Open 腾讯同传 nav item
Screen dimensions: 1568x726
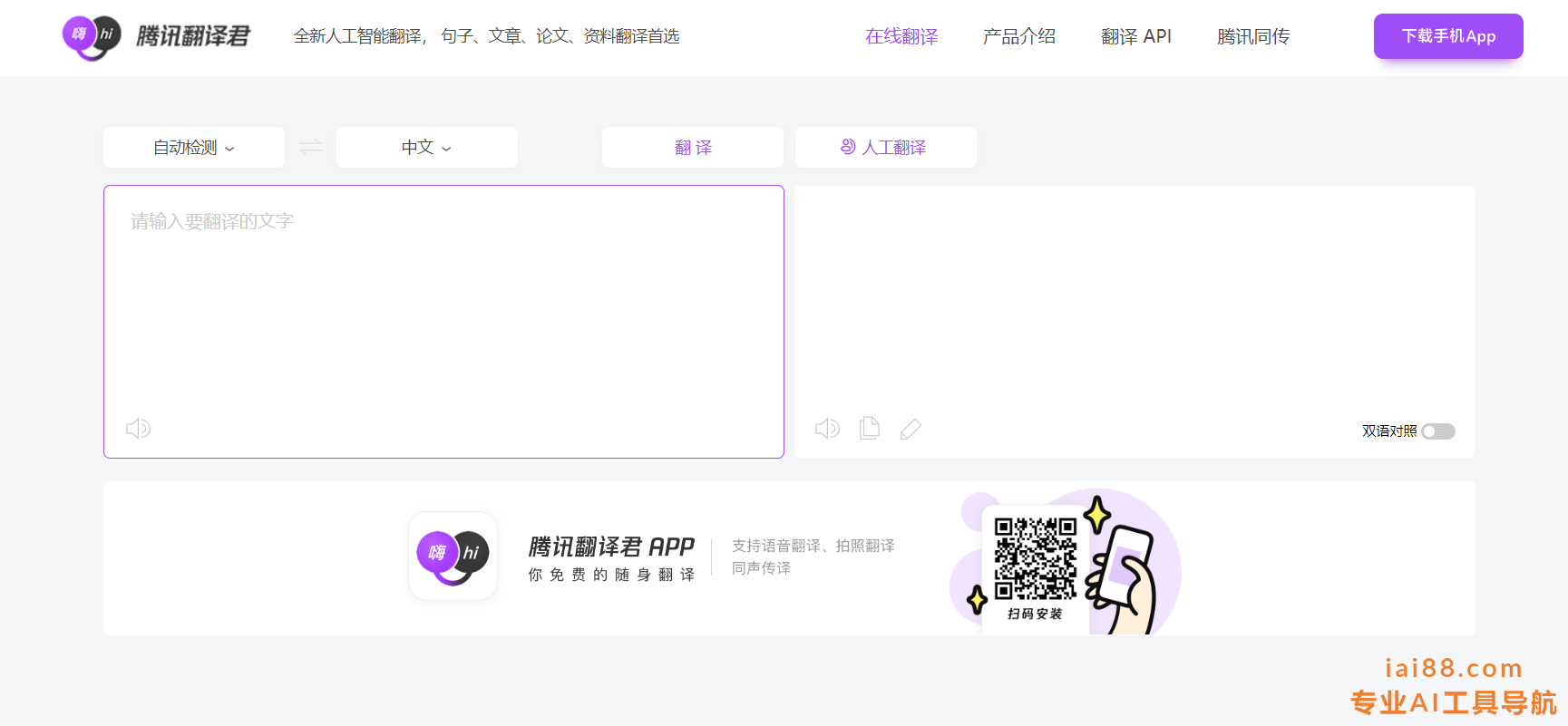click(1253, 36)
